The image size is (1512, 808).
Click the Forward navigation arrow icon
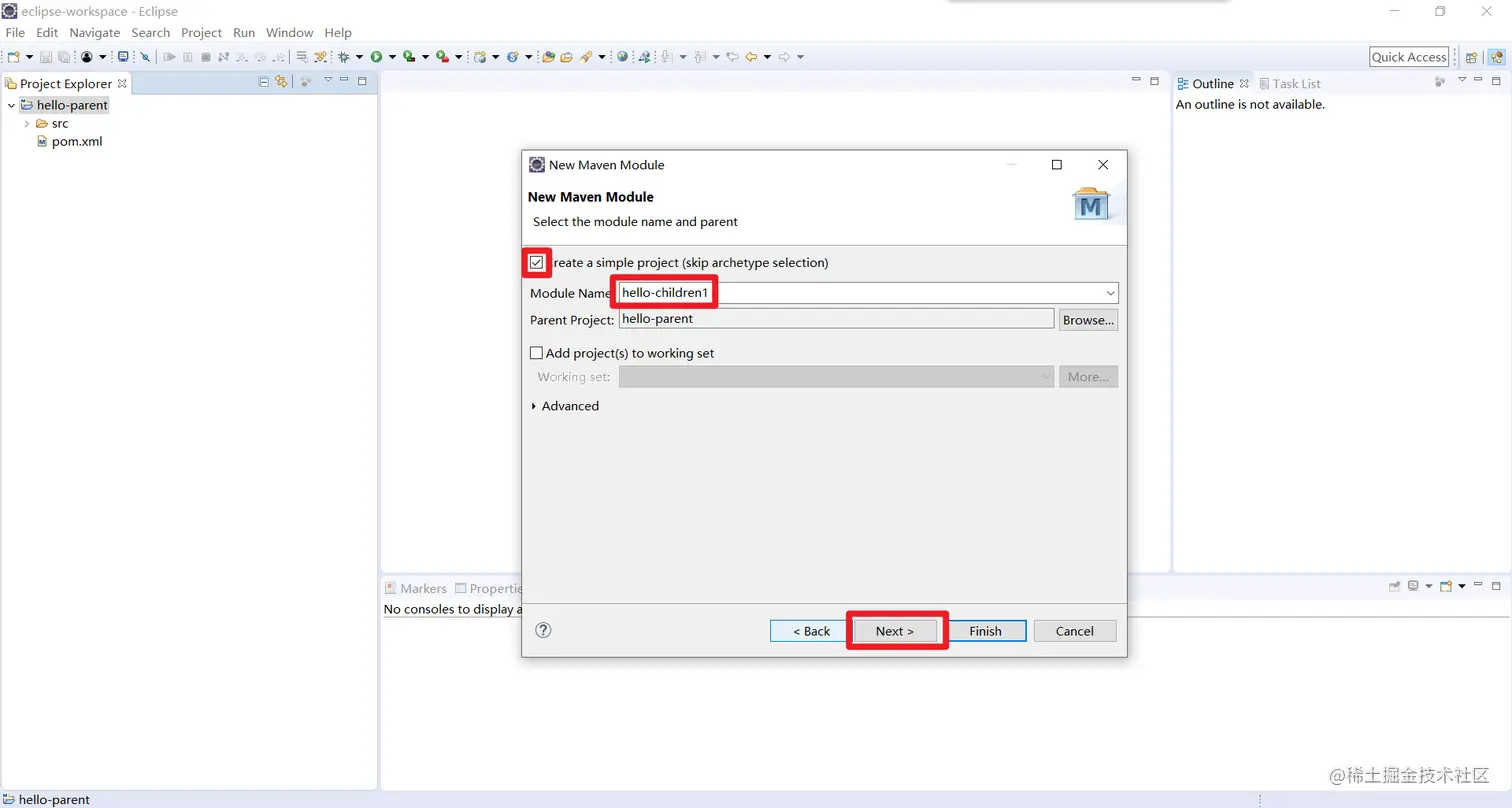coord(784,57)
